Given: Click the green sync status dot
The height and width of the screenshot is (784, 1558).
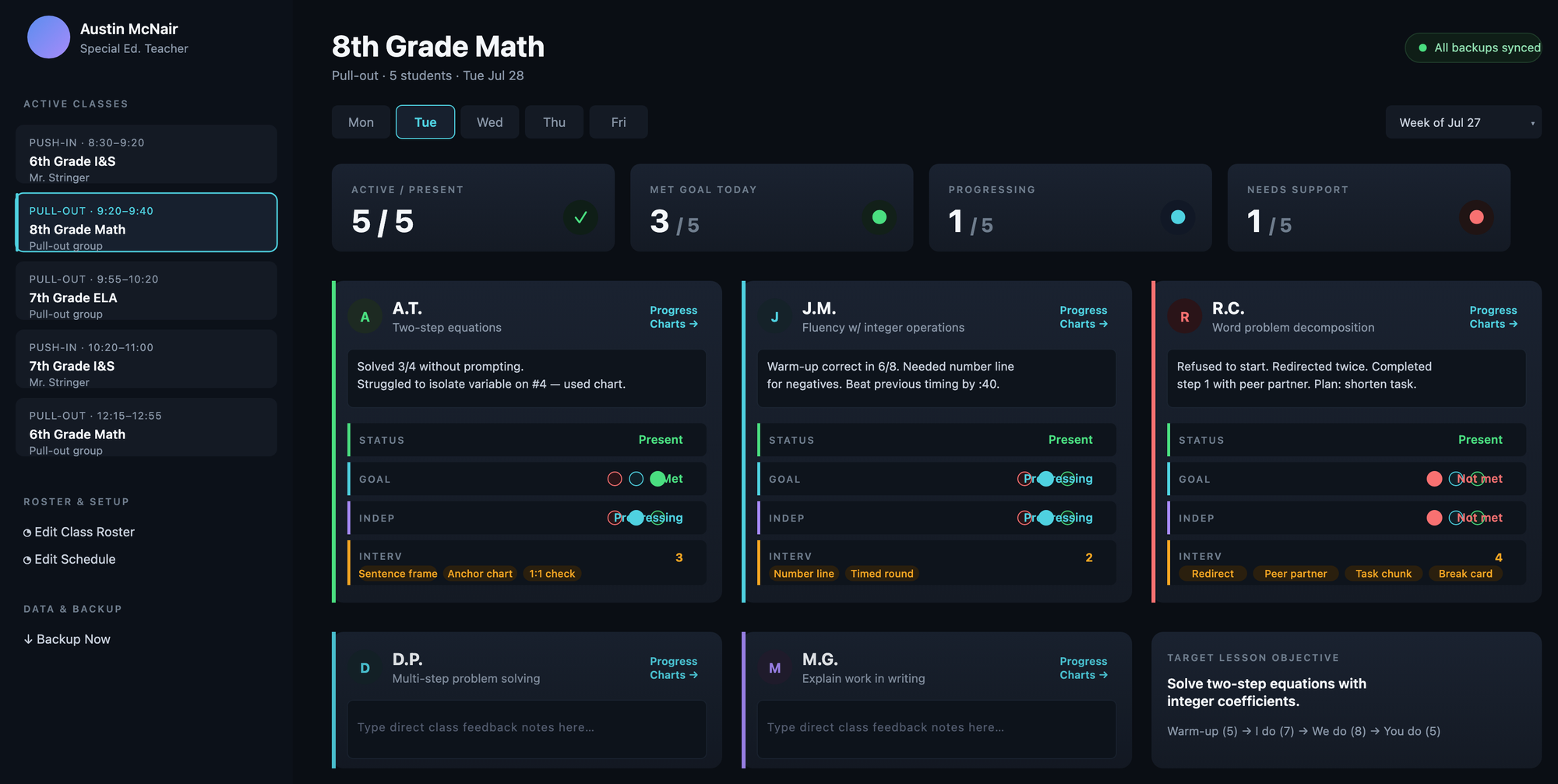Looking at the screenshot, I should click(1422, 47).
